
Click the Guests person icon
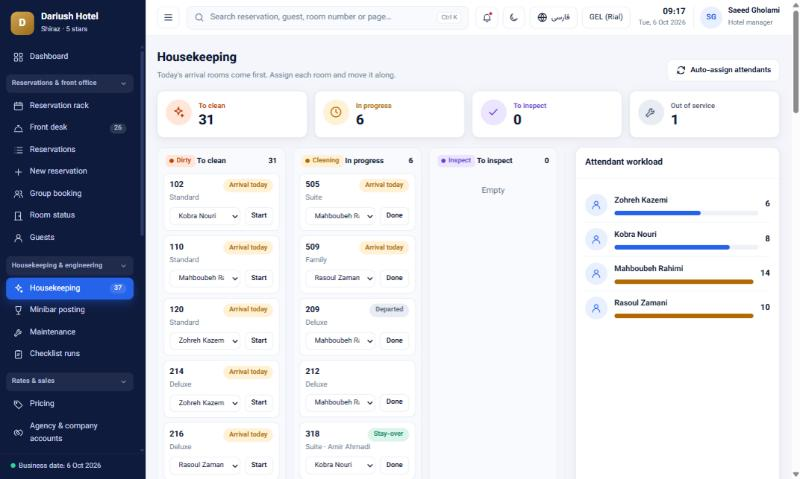(18, 237)
